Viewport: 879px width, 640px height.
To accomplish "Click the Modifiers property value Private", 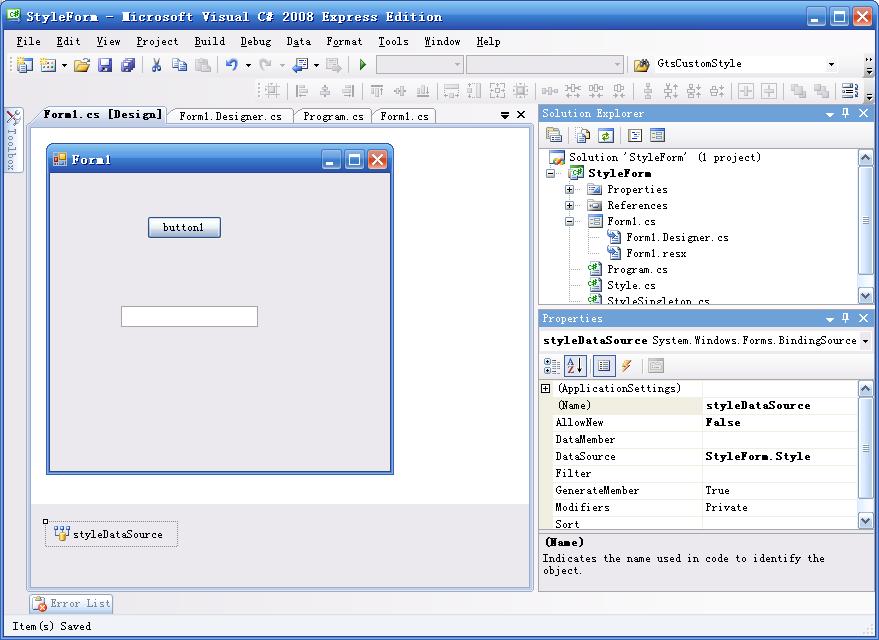I will click(780, 508).
